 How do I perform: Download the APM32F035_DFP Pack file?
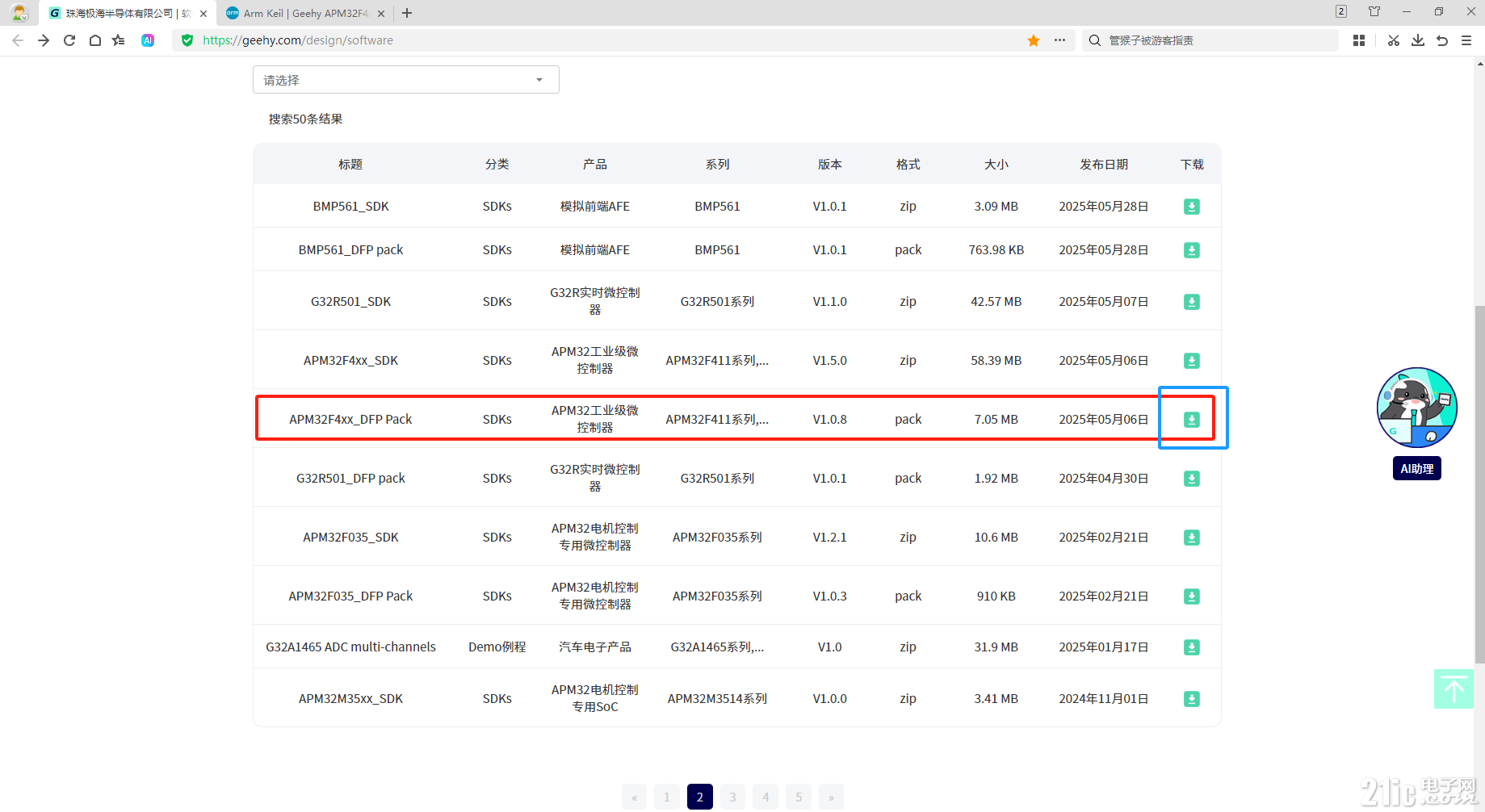[x=1191, y=596]
